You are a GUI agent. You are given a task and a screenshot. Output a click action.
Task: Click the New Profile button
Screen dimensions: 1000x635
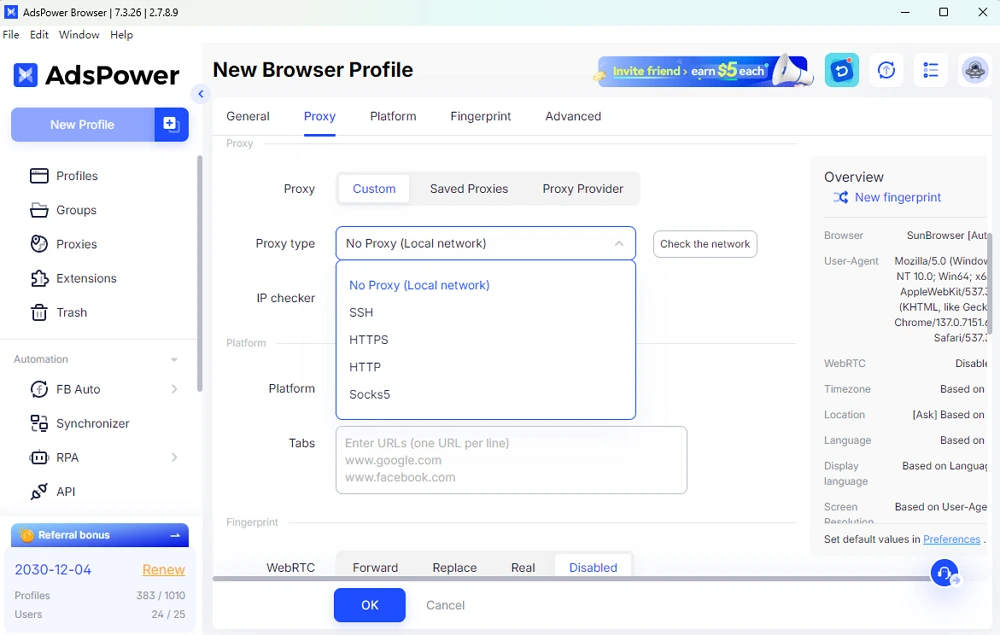82,125
